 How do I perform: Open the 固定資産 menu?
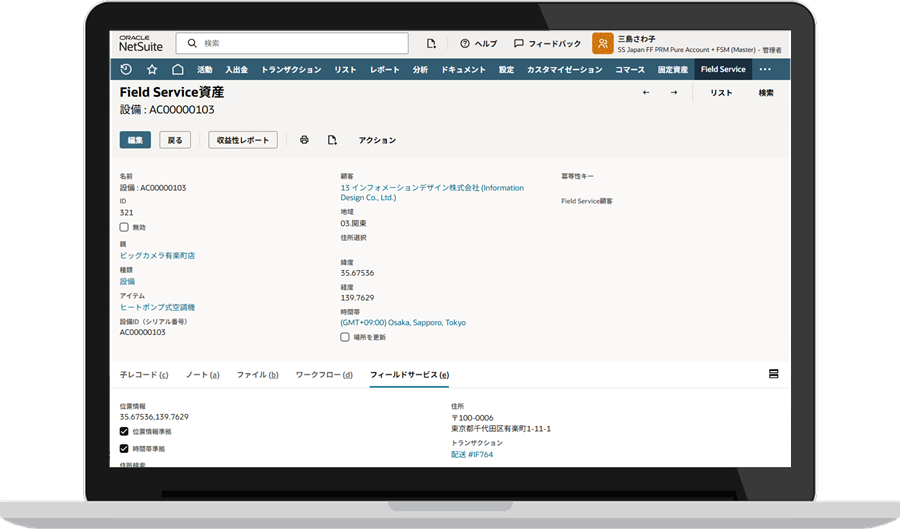coord(673,69)
